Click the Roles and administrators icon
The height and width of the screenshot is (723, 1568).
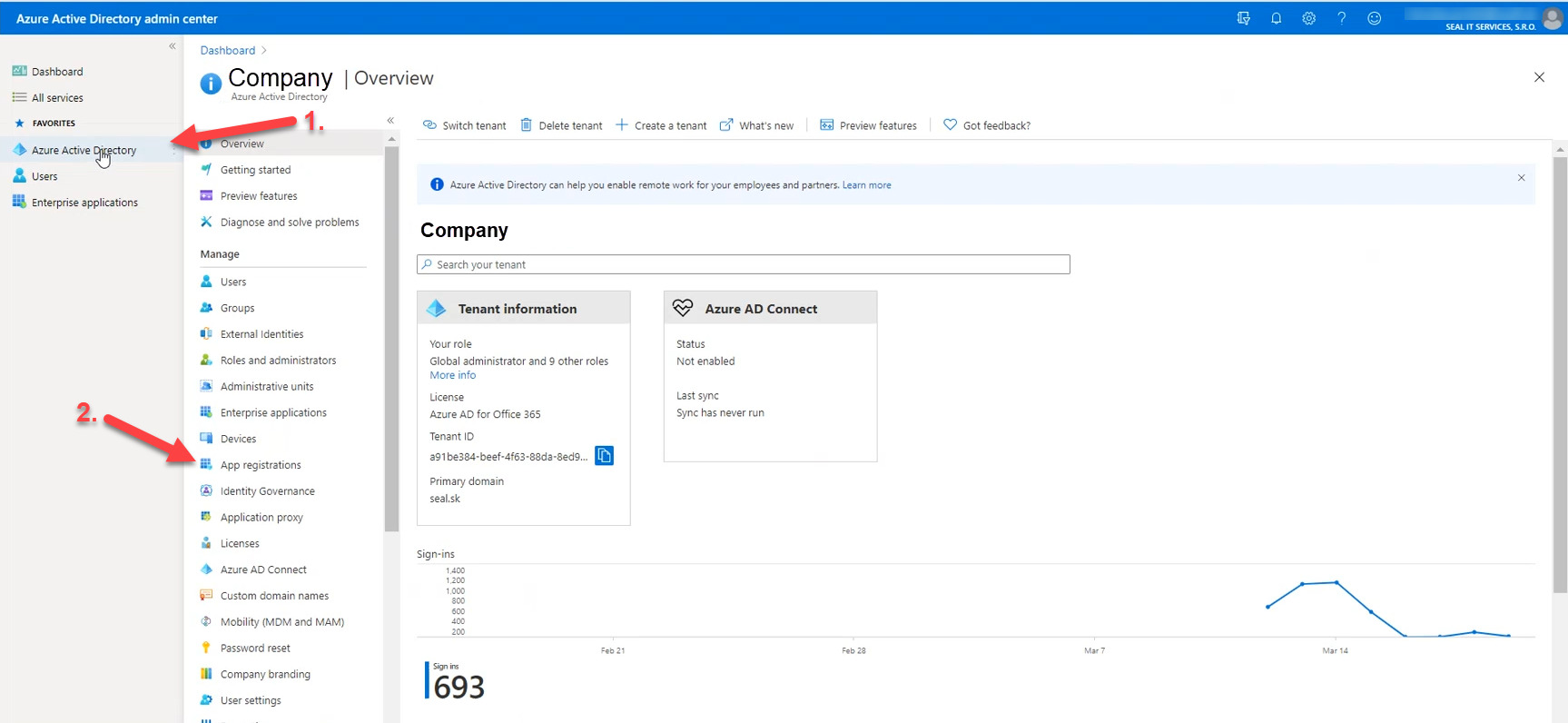point(206,361)
